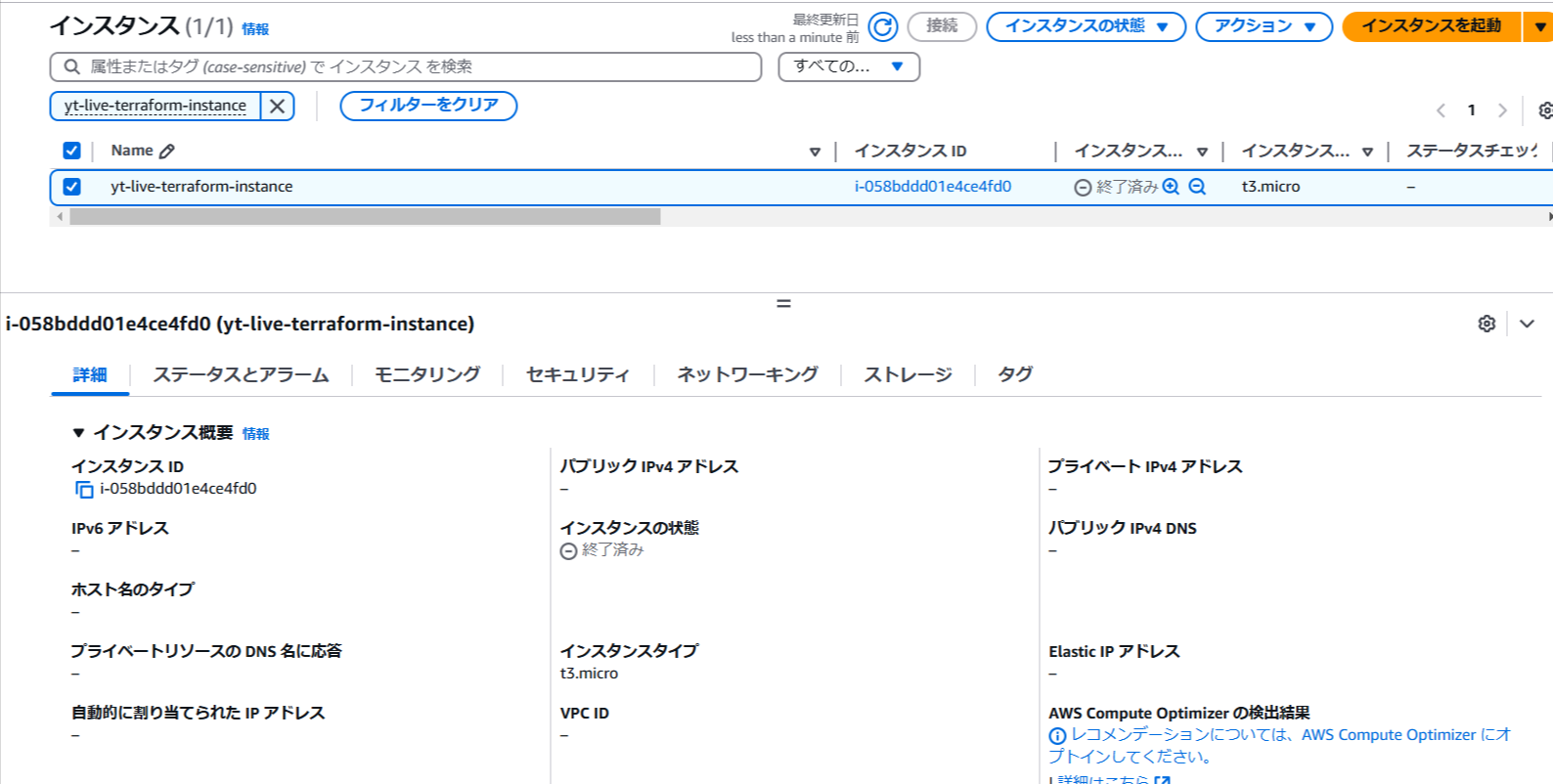Open details panel settings gear
The width and height of the screenshot is (1553, 784).
tap(1486, 324)
